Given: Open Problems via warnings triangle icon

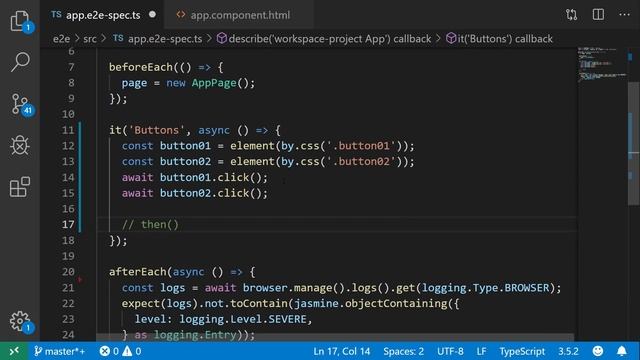Looking at the screenshot, I should click(x=132, y=351).
